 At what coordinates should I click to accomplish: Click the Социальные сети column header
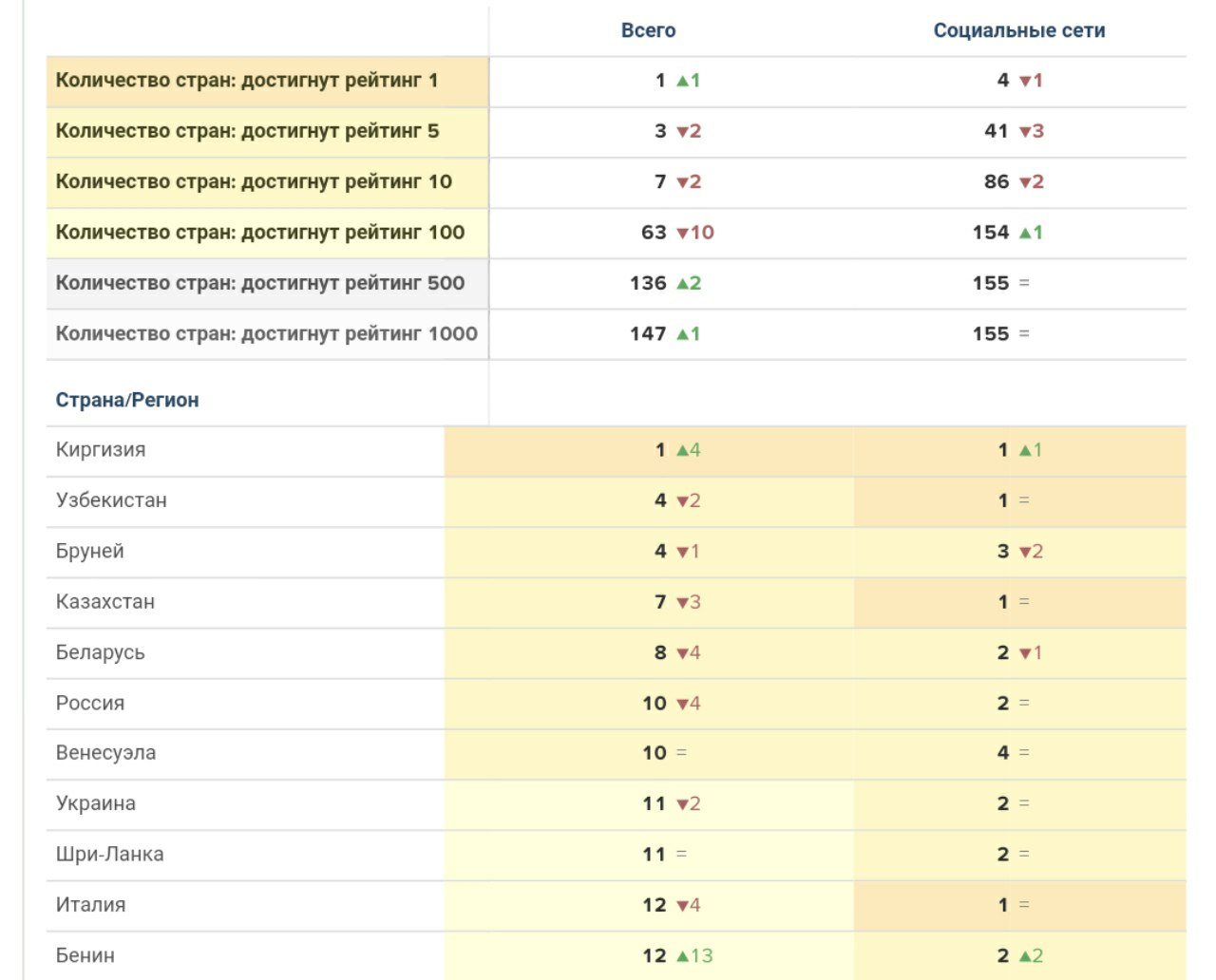point(1018,30)
